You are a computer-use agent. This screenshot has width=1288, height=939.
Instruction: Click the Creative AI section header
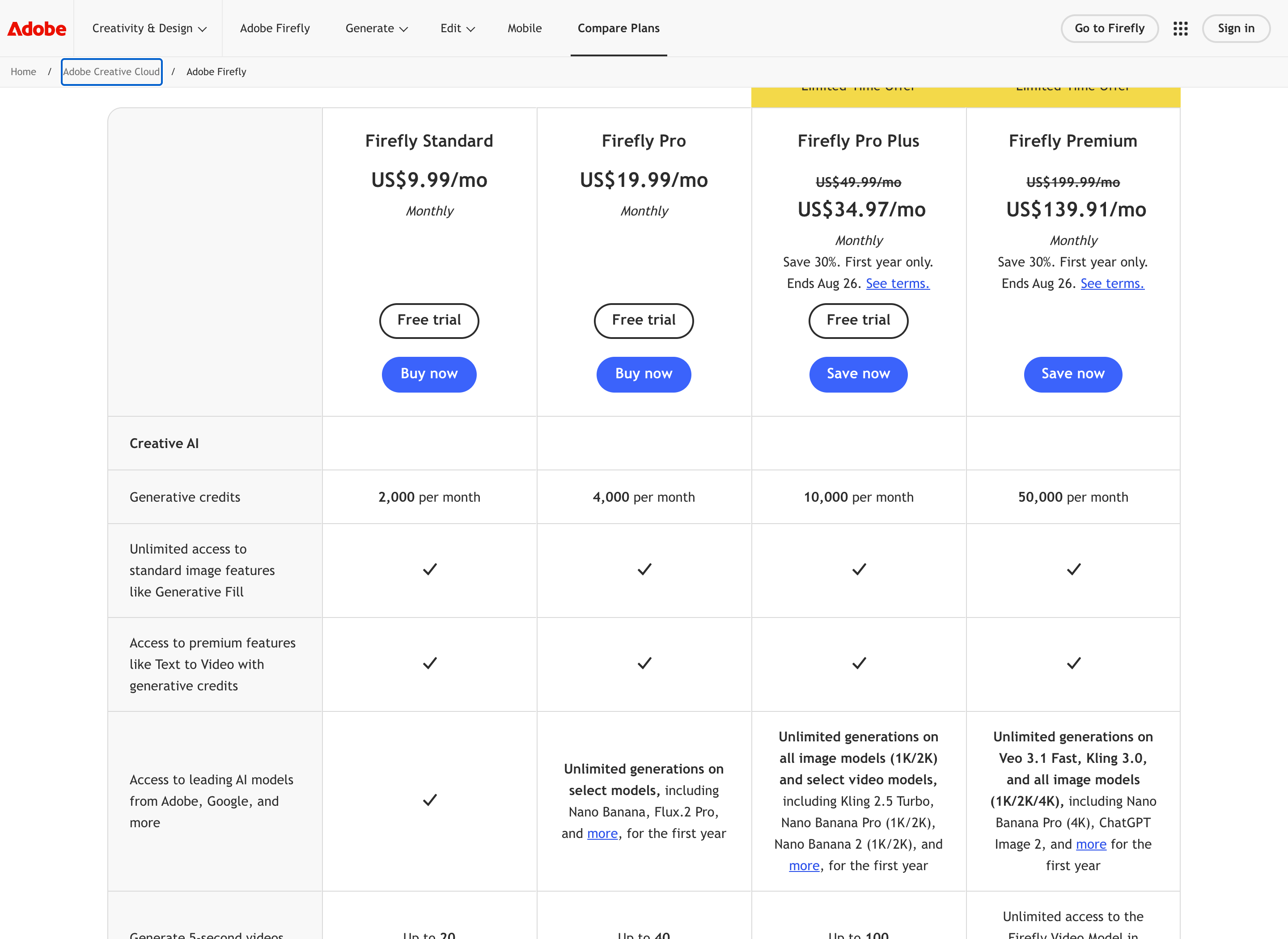[x=164, y=444]
